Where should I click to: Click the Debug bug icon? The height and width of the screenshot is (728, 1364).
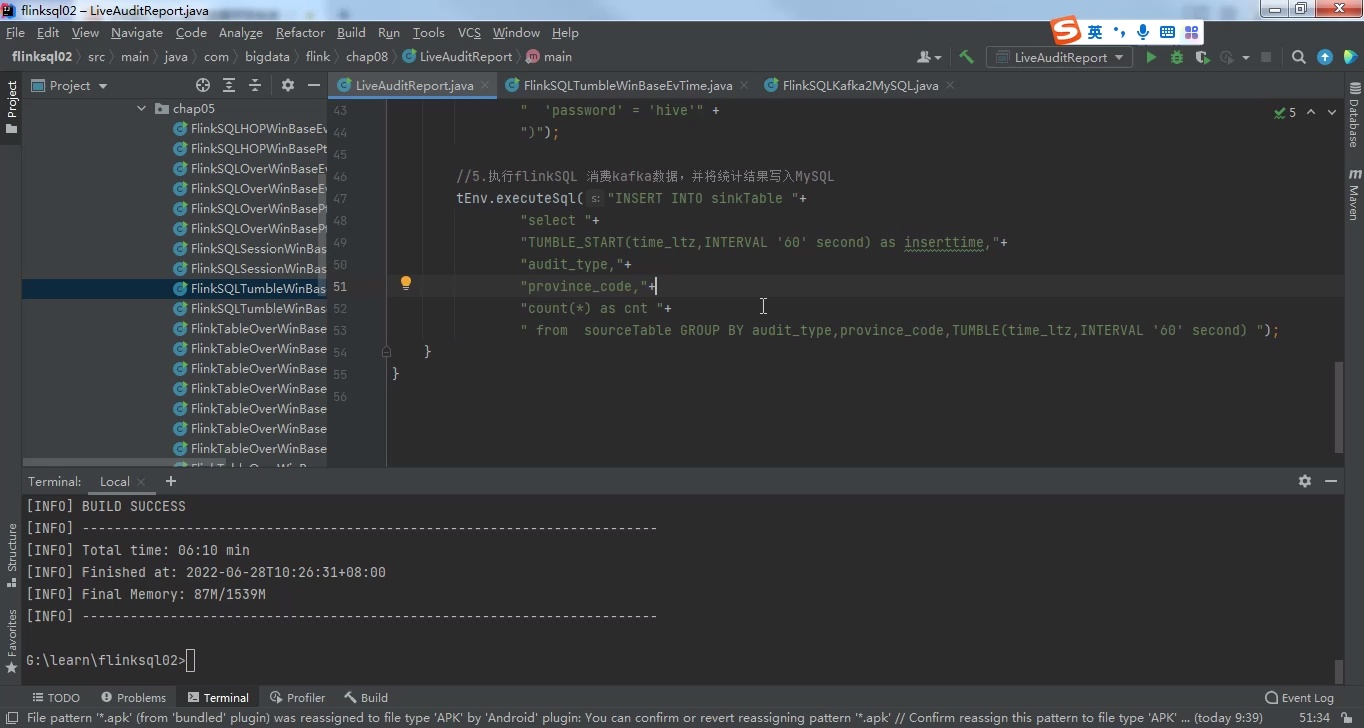[x=1177, y=58]
